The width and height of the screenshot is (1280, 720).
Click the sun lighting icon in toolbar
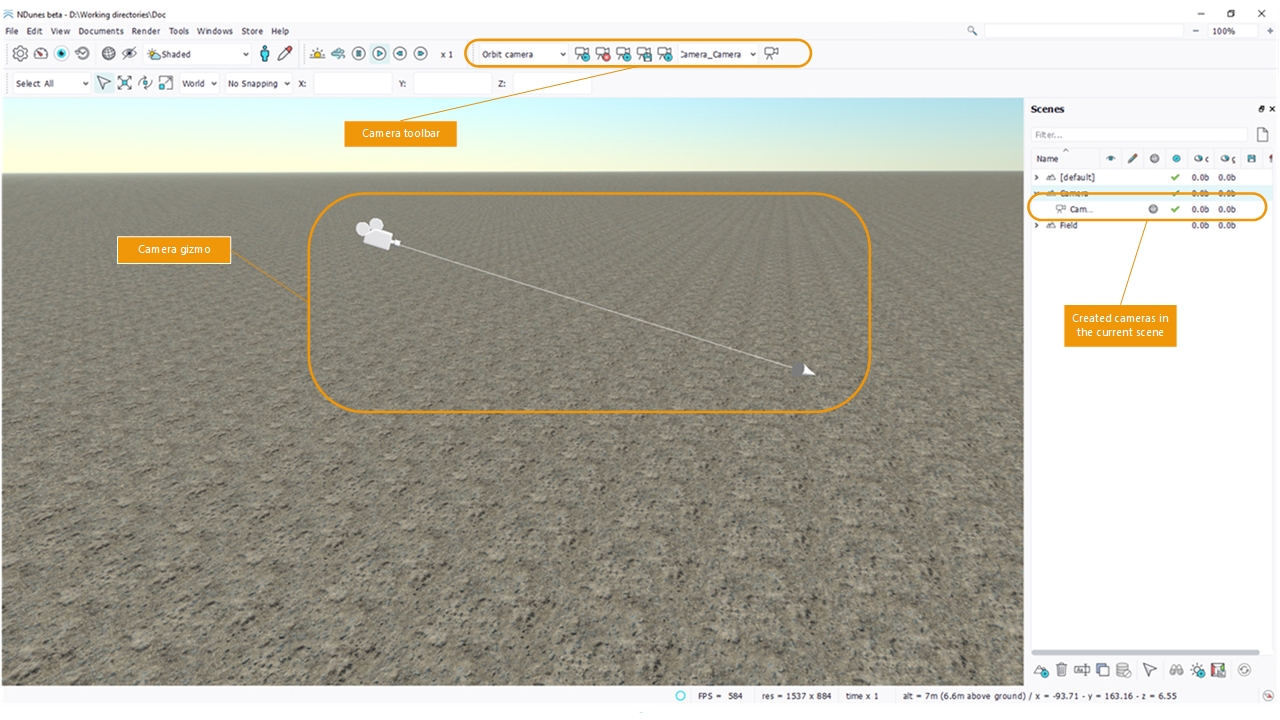[x=317, y=54]
